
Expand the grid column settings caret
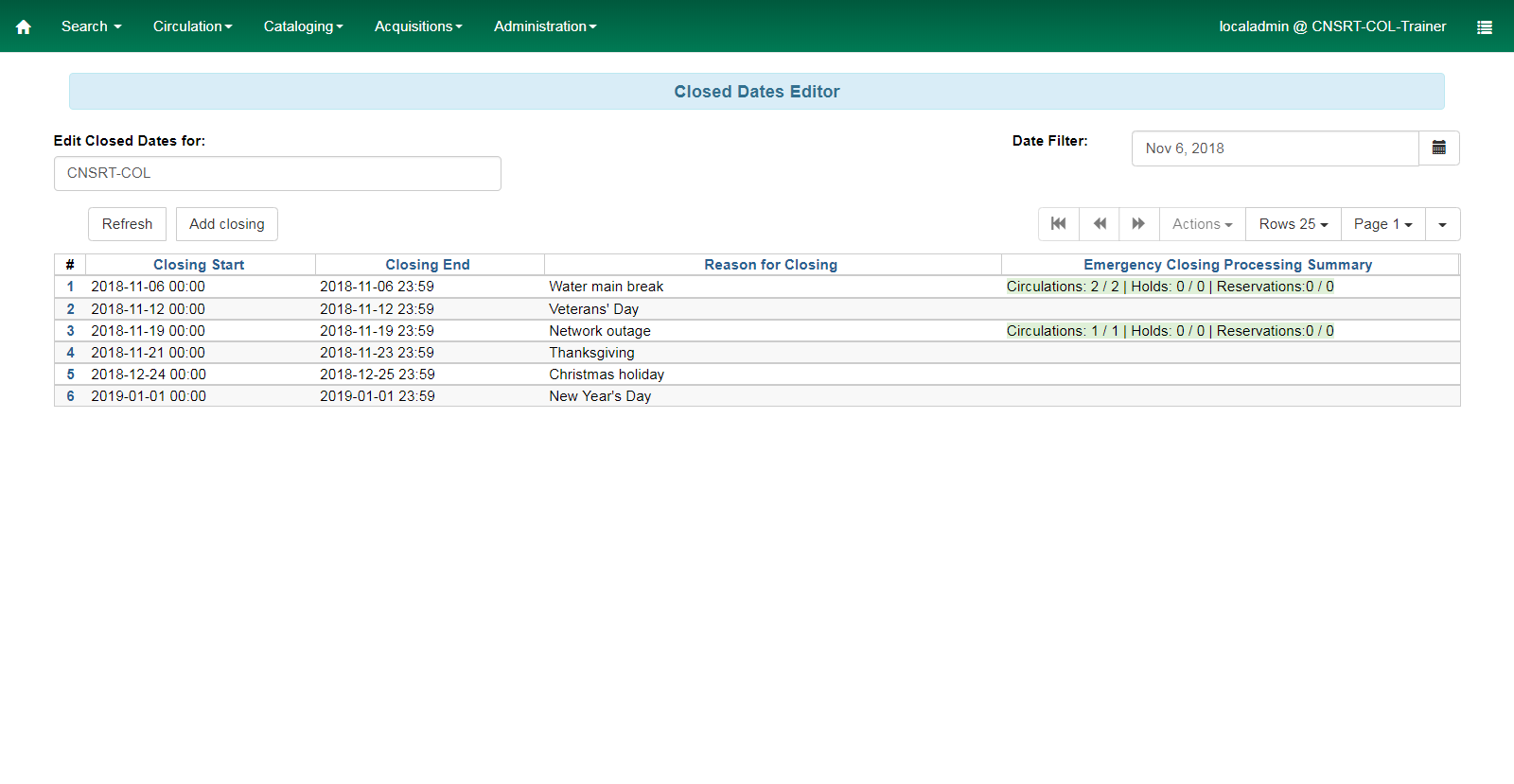(x=1443, y=224)
